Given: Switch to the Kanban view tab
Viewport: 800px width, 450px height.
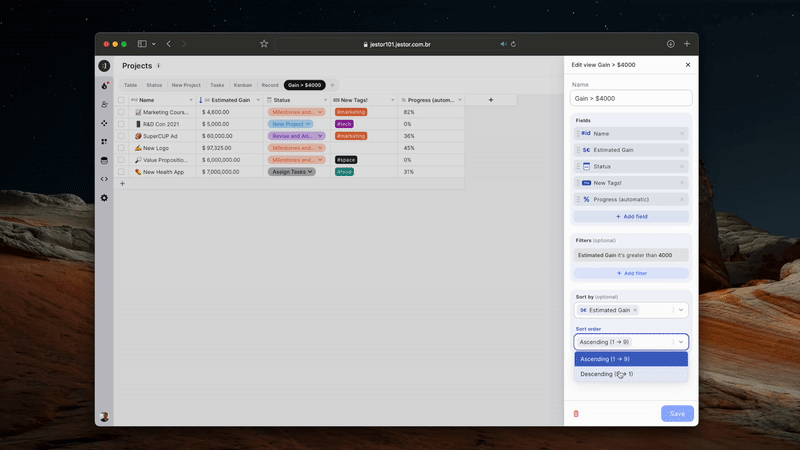Looking at the screenshot, I should click(x=243, y=85).
